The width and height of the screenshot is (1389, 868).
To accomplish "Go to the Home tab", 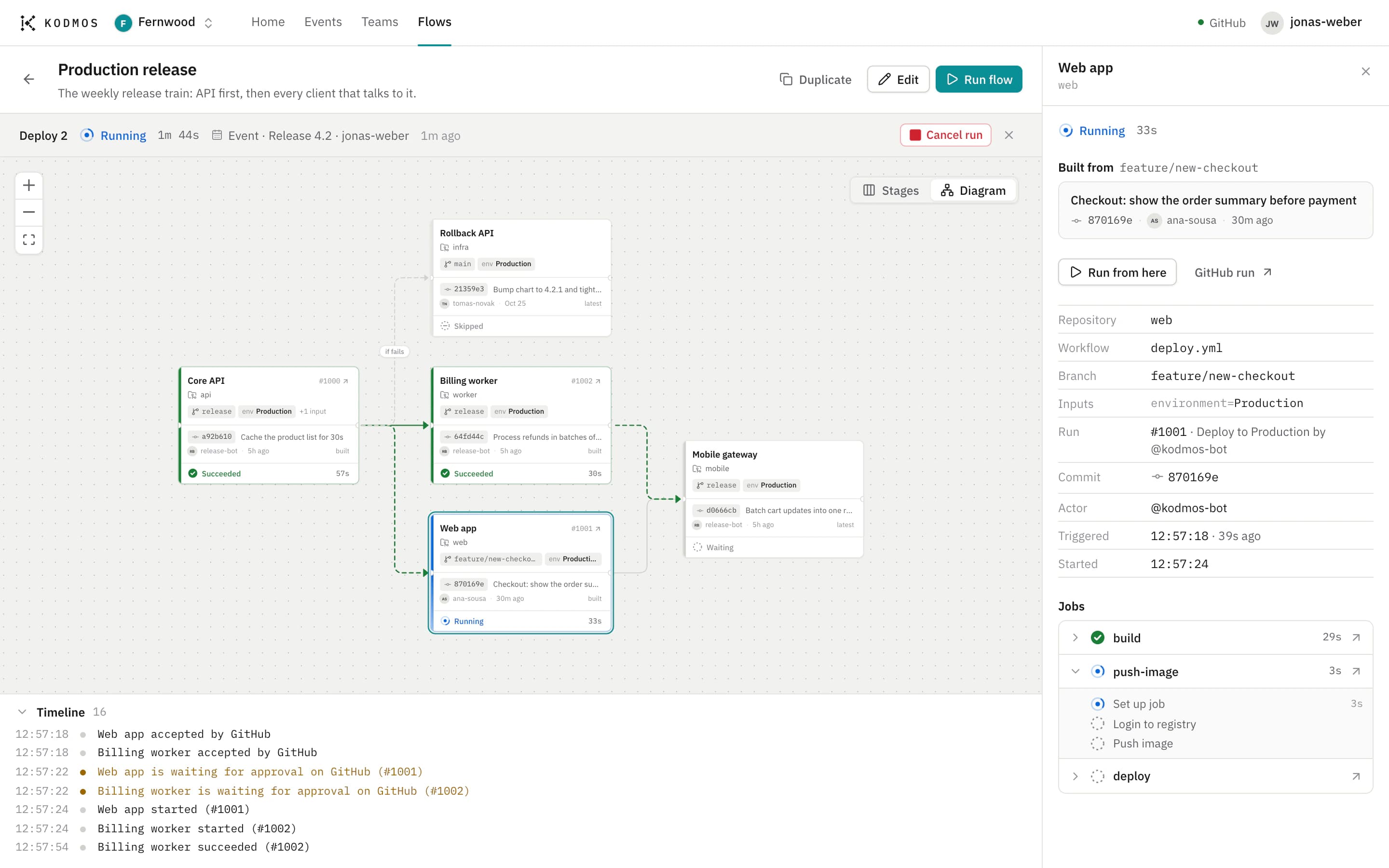I will coord(268,22).
